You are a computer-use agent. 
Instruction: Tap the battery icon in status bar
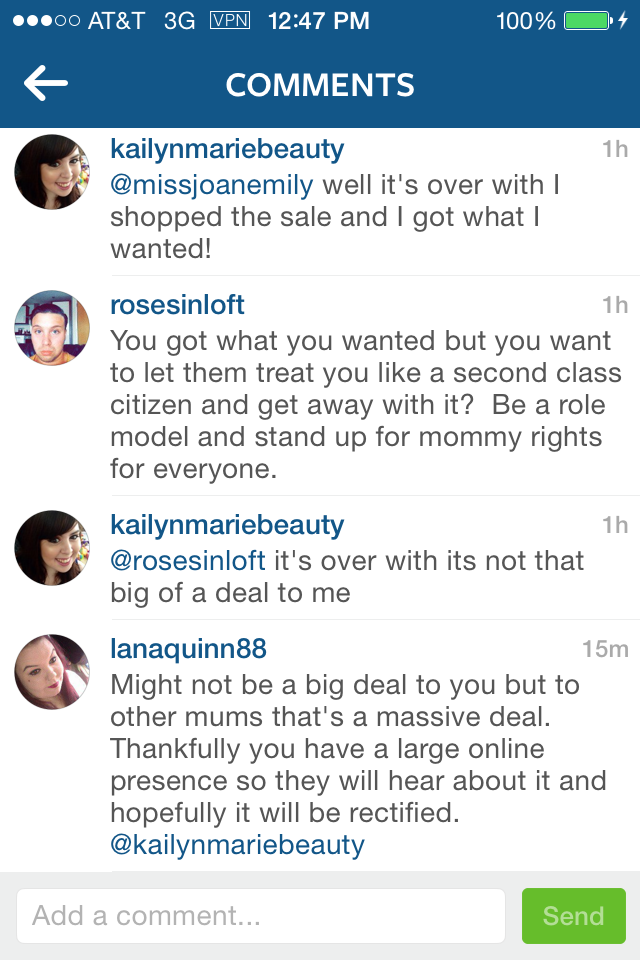click(x=587, y=20)
